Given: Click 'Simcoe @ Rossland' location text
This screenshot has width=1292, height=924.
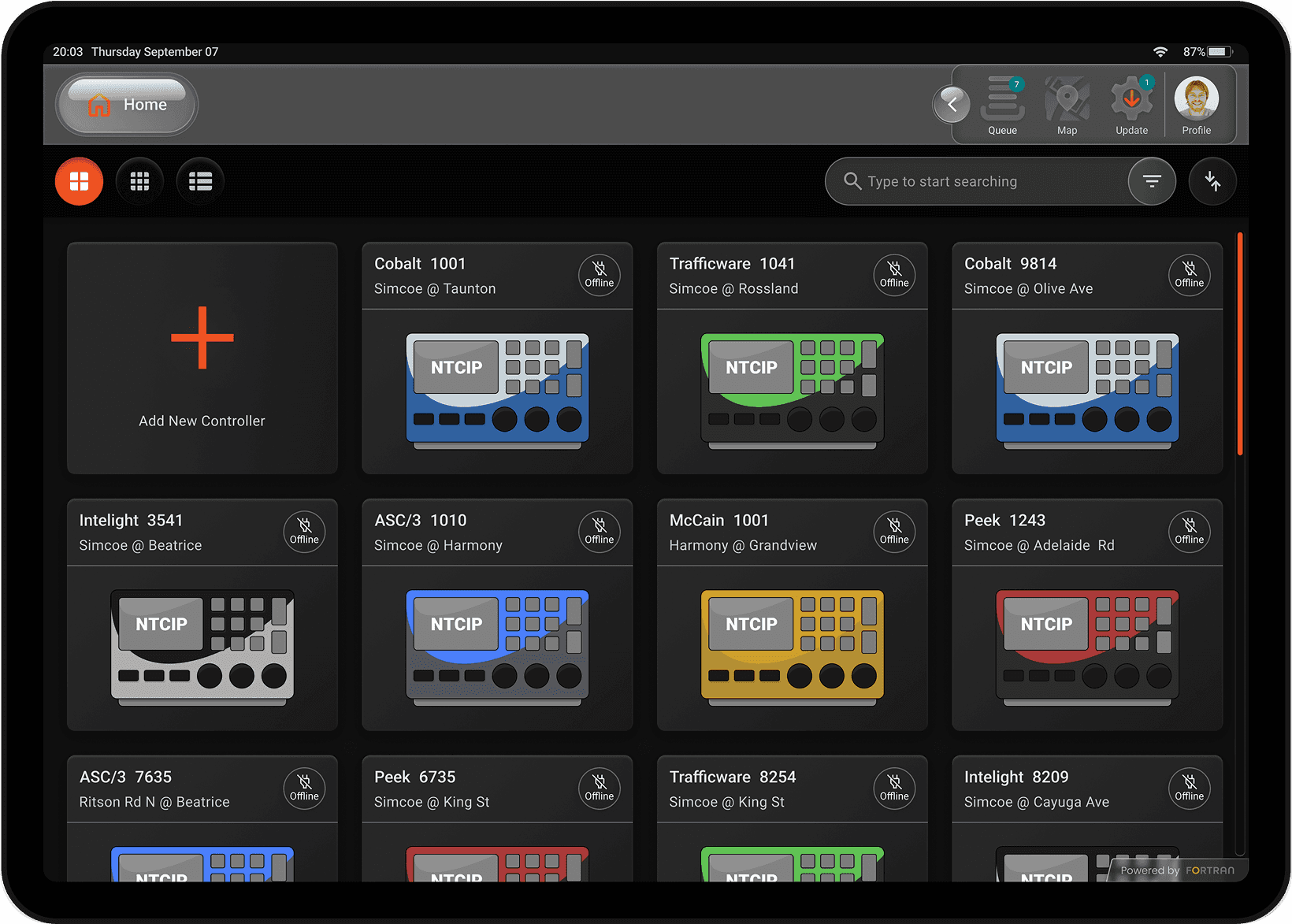Looking at the screenshot, I should pyautogui.click(x=733, y=289).
